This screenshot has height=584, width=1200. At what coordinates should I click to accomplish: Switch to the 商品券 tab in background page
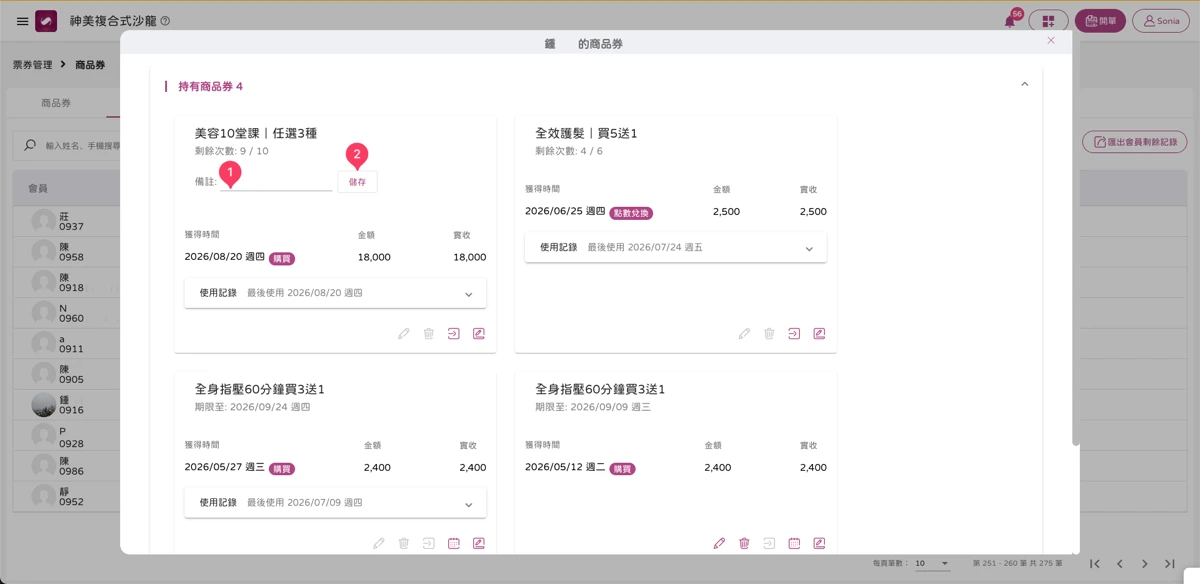[56, 103]
